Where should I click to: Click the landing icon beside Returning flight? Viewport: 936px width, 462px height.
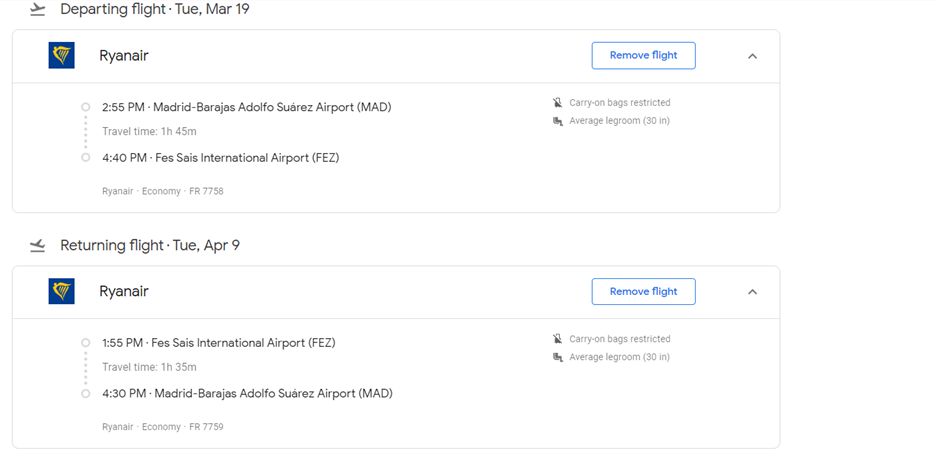(x=37, y=246)
